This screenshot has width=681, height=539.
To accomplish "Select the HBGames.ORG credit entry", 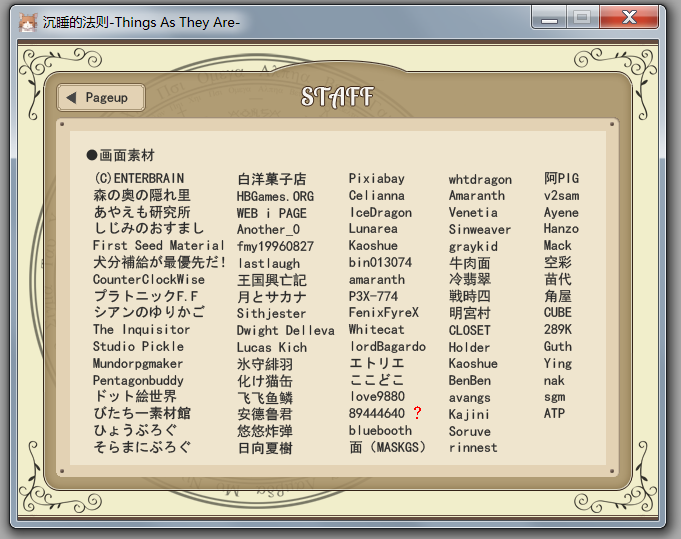I will (x=275, y=196).
